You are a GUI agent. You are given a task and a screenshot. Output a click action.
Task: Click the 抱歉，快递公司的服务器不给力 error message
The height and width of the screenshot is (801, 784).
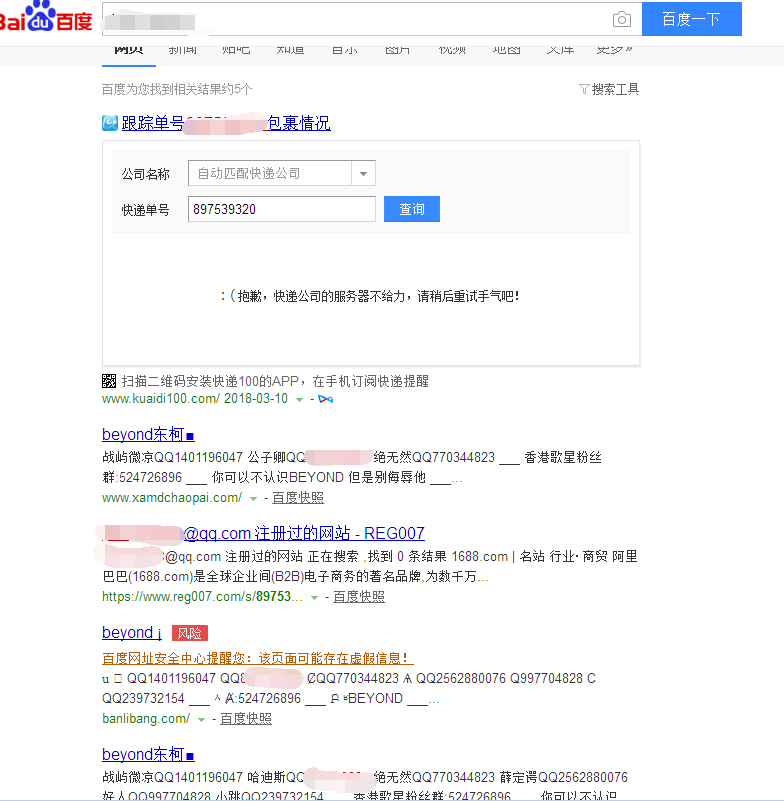pyautogui.click(x=370, y=296)
